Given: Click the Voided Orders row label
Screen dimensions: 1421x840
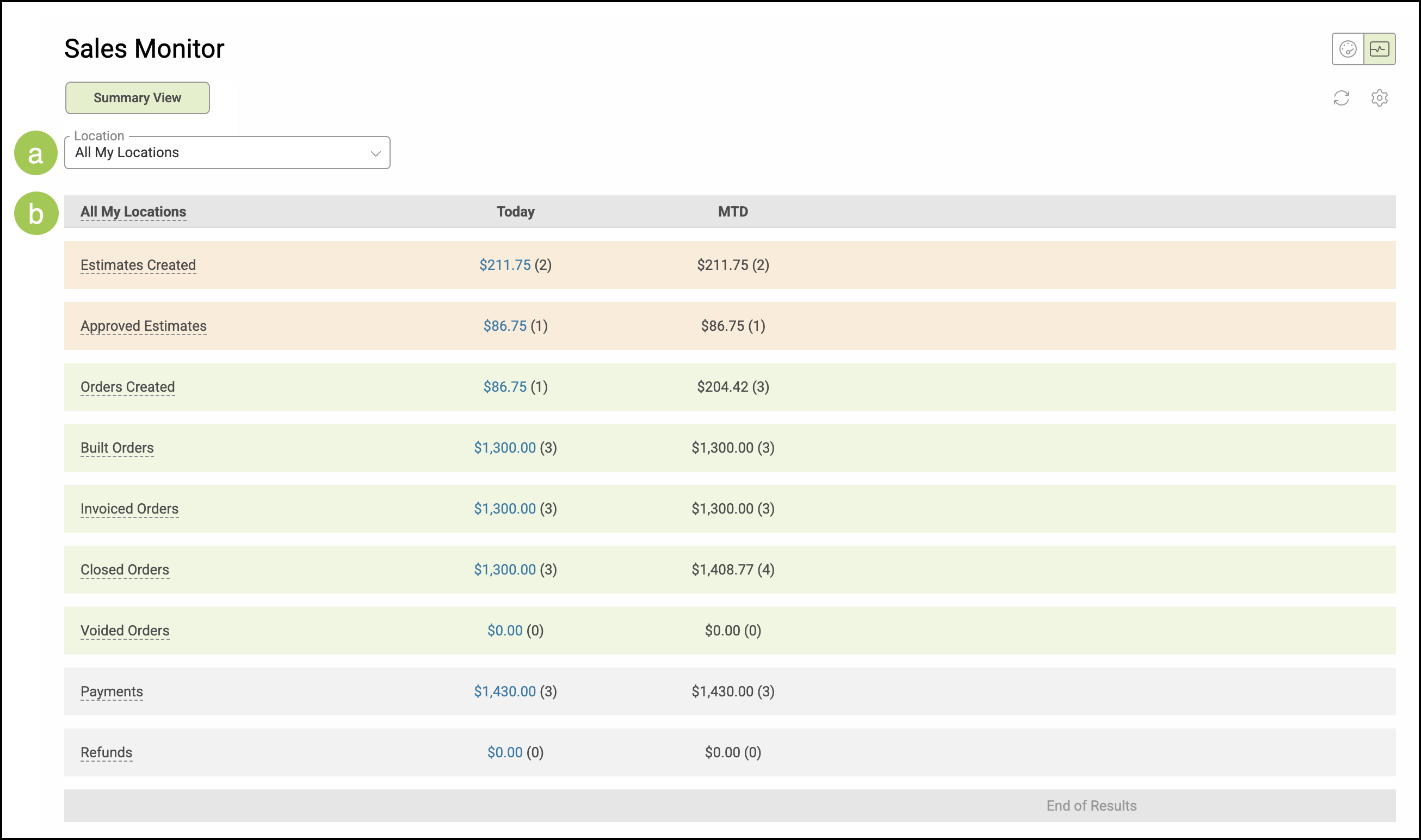Looking at the screenshot, I should tap(125, 631).
